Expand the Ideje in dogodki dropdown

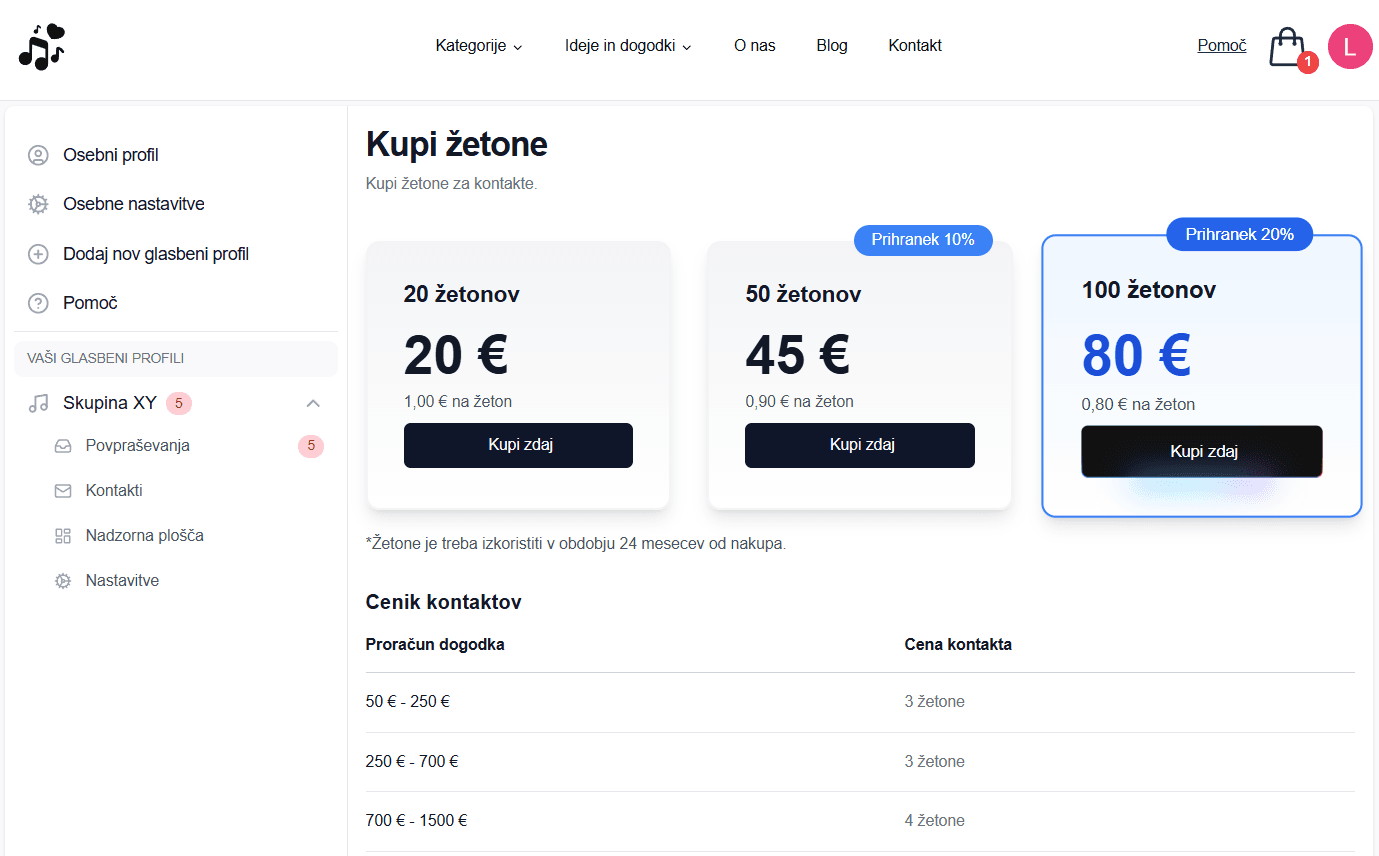628,46
